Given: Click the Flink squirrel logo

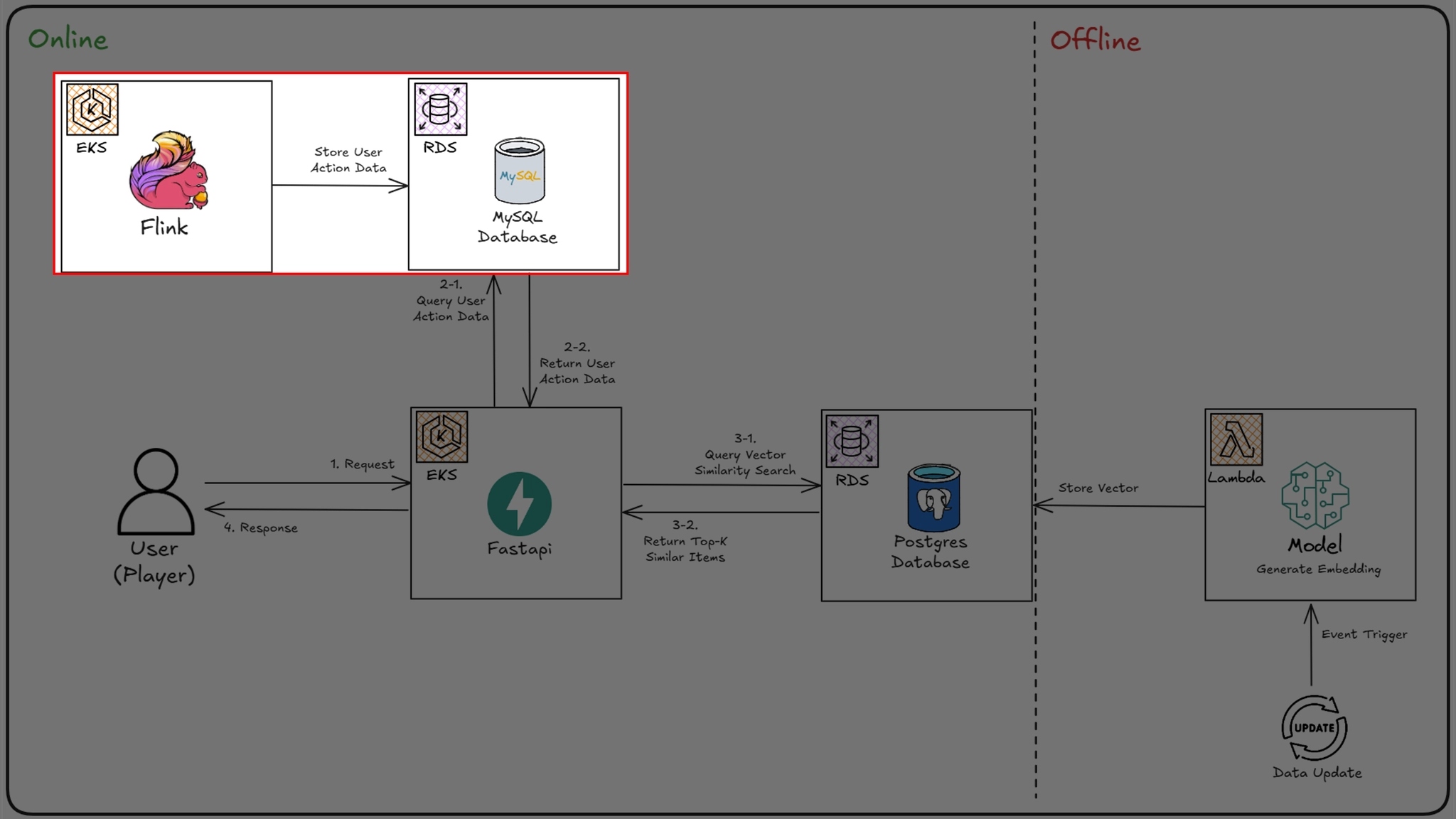Looking at the screenshot, I should point(169,171).
